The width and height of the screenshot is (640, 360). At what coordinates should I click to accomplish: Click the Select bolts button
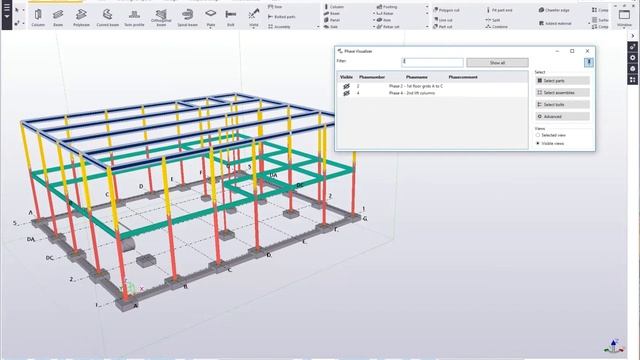562,104
